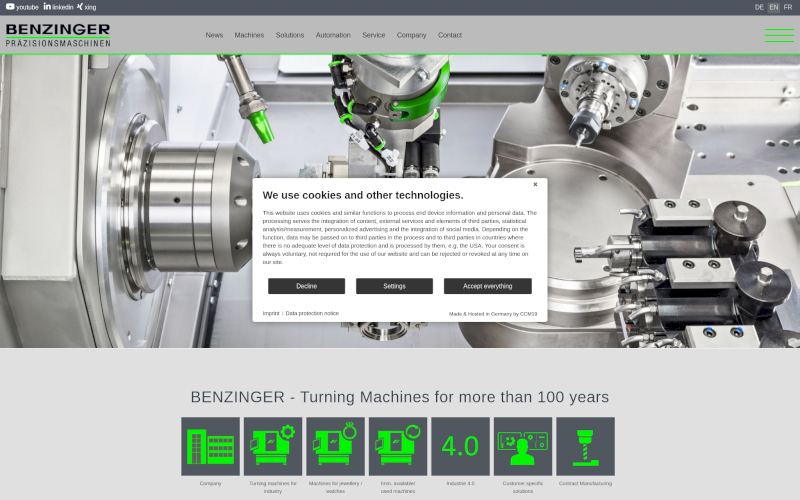This screenshot has width=800, height=500.
Task: Select the Machines for jewellery/watches icon
Action: pyautogui.click(x=335, y=446)
